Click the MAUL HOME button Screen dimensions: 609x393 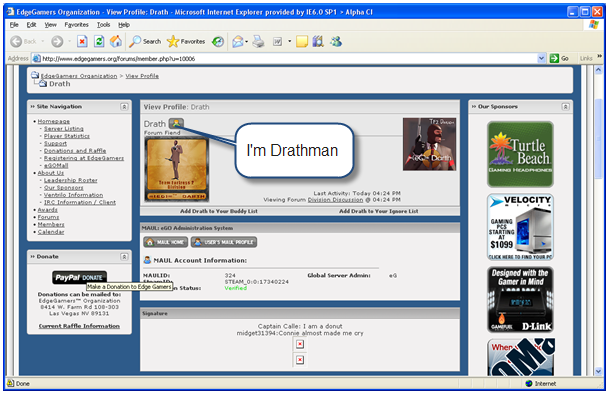(x=166, y=242)
